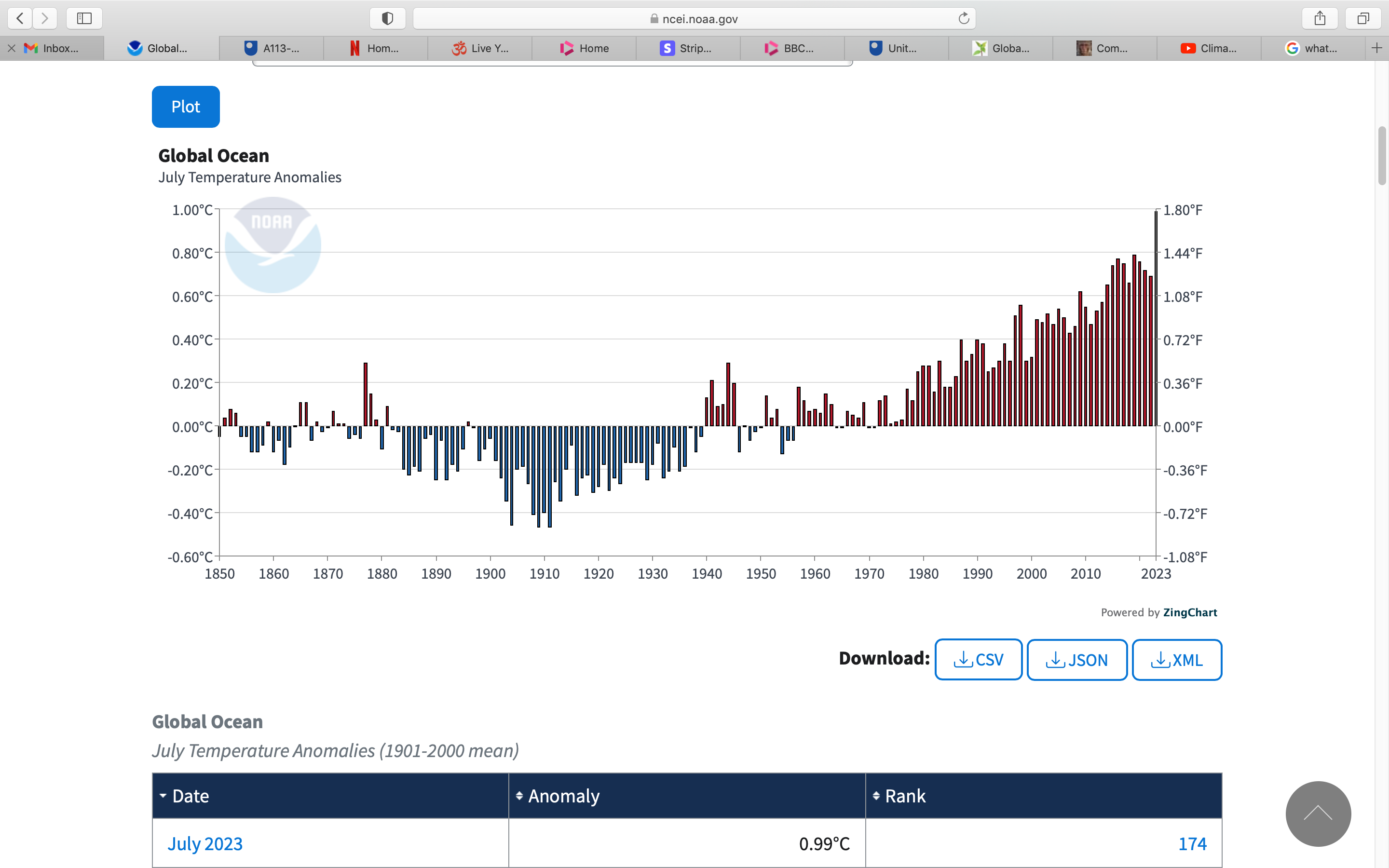1389x868 pixels.
Task: Click the 1.00°C y-axis label
Action: pos(192,210)
